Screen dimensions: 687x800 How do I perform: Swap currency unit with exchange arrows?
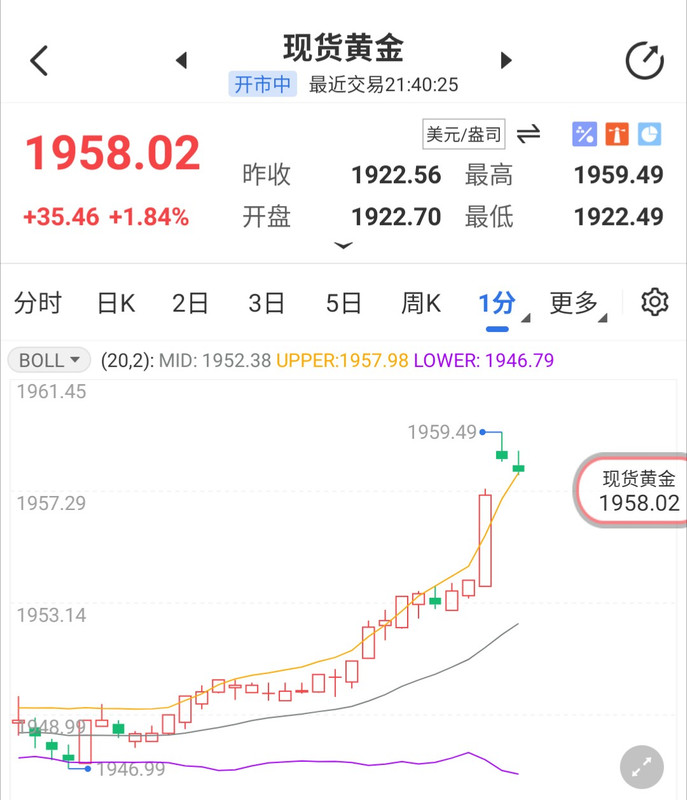point(528,135)
